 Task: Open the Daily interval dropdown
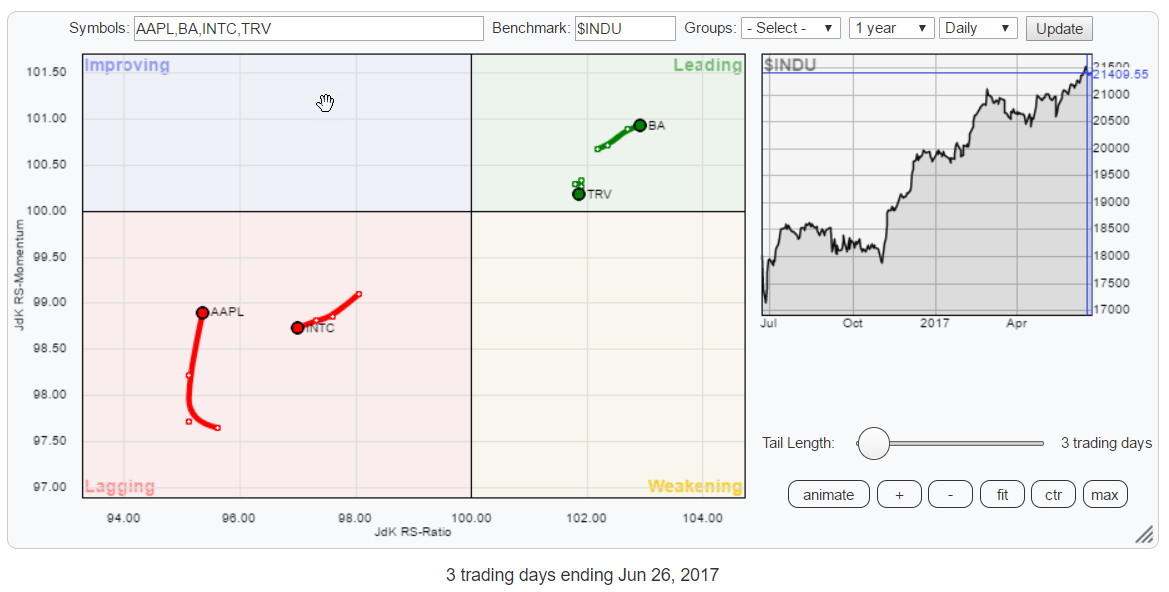(979, 28)
